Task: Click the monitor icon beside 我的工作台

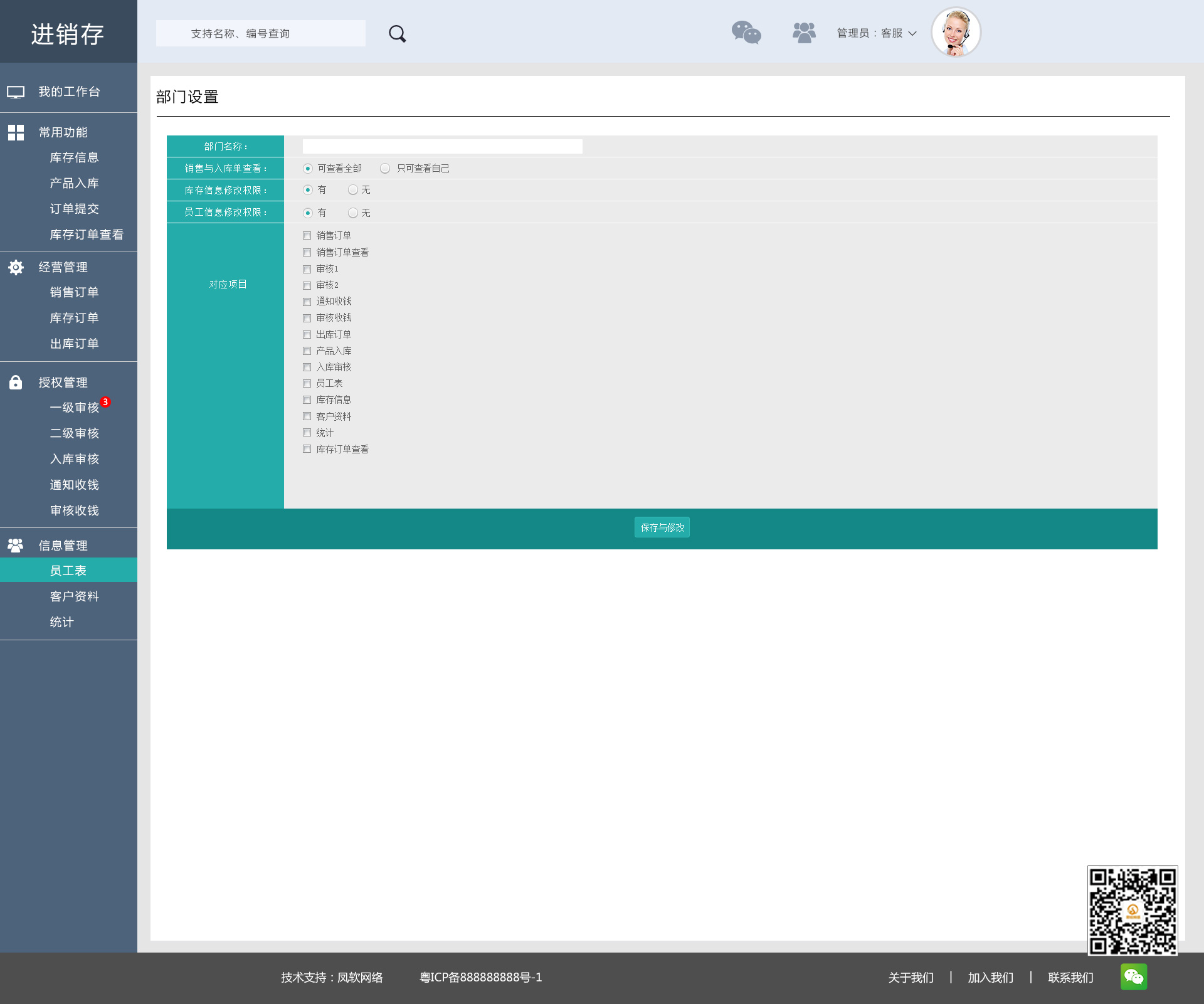Action: click(16, 92)
